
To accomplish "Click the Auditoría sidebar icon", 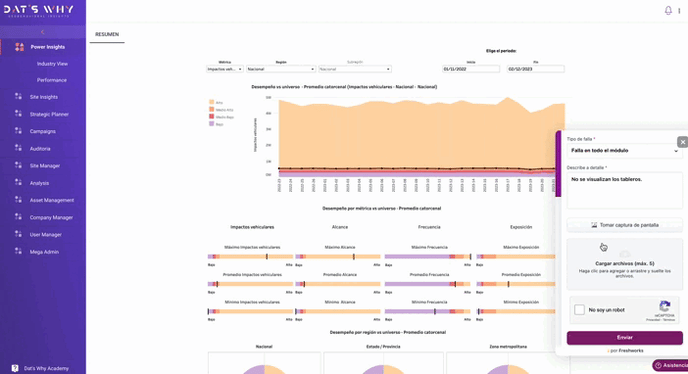I will pyautogui.click(x=18, y=148).
